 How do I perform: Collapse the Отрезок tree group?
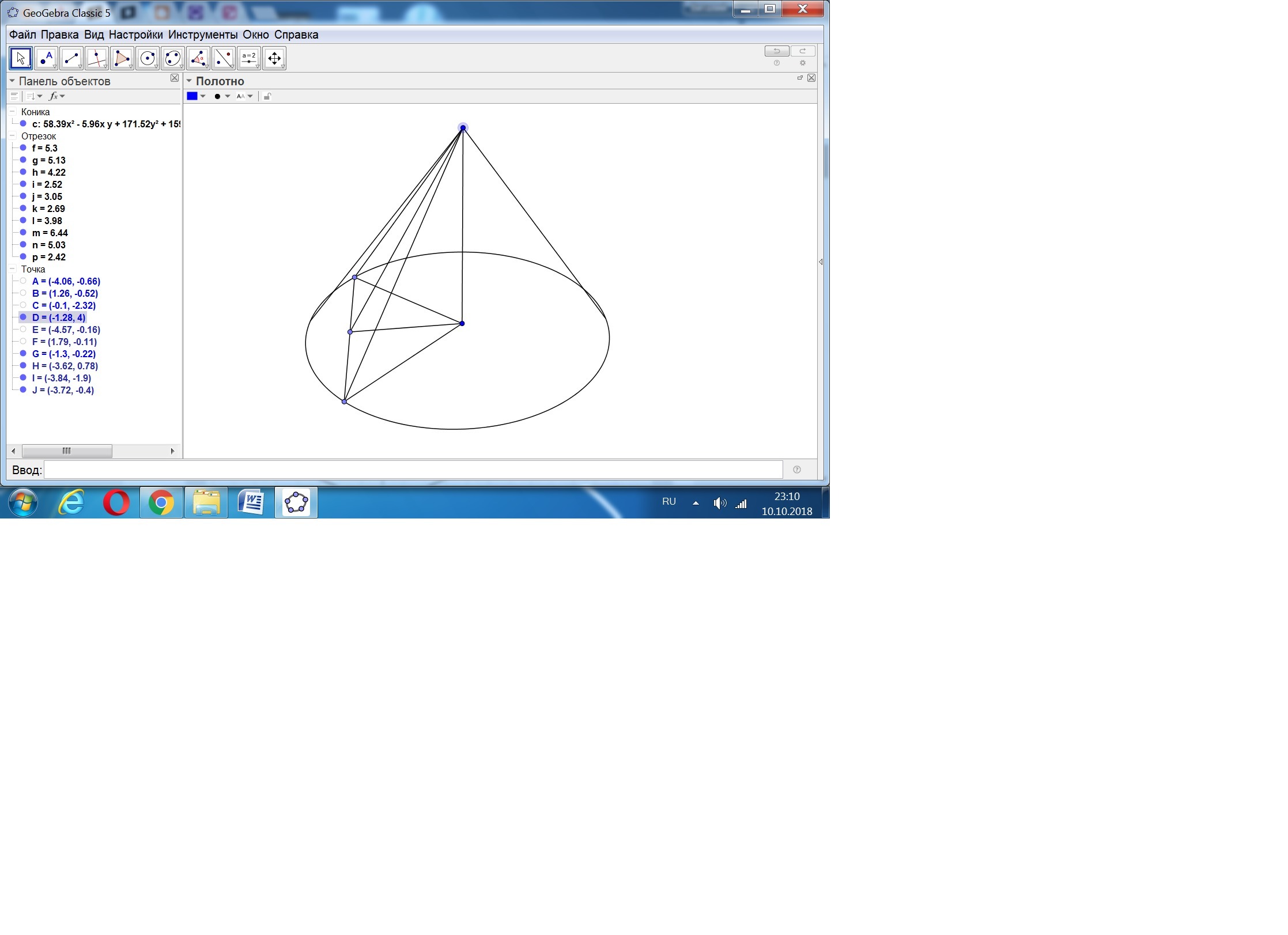coord(12,136)
